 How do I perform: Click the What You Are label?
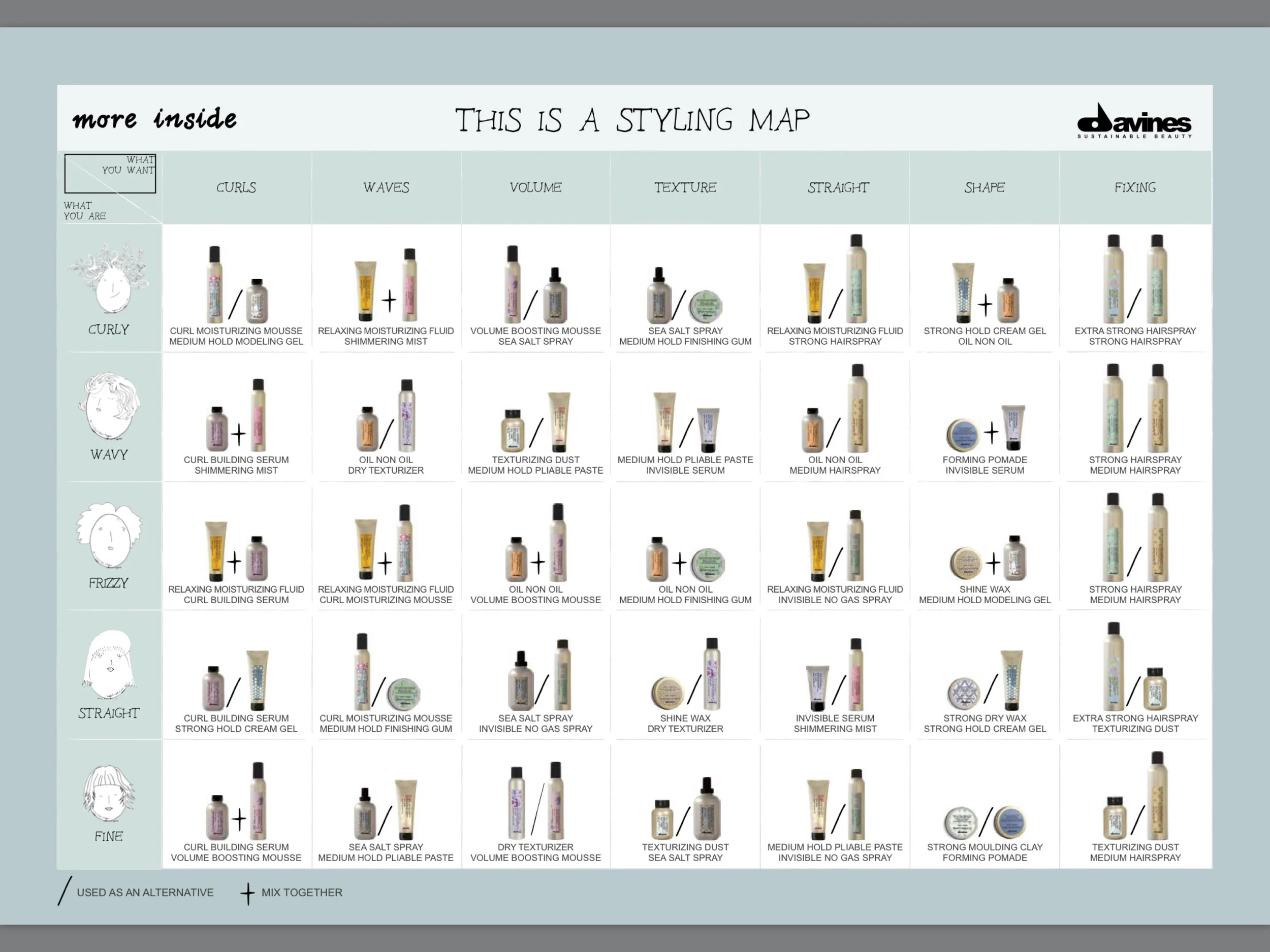pyautogui.click(x=84, y=211)
